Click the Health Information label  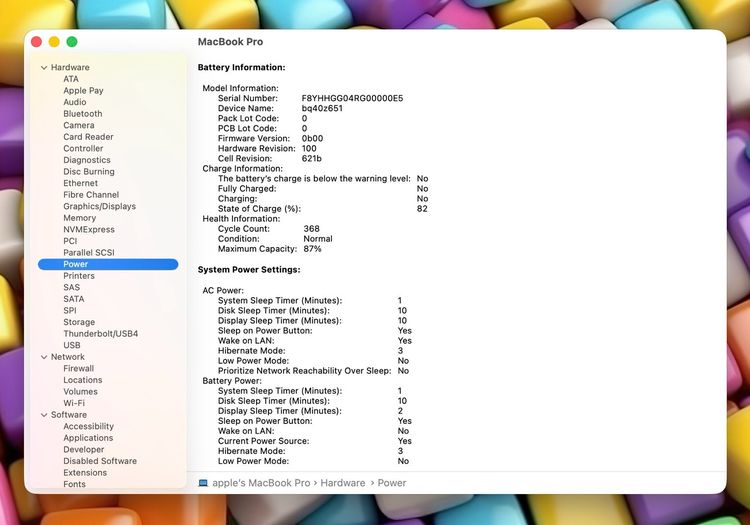coord(241,219)
